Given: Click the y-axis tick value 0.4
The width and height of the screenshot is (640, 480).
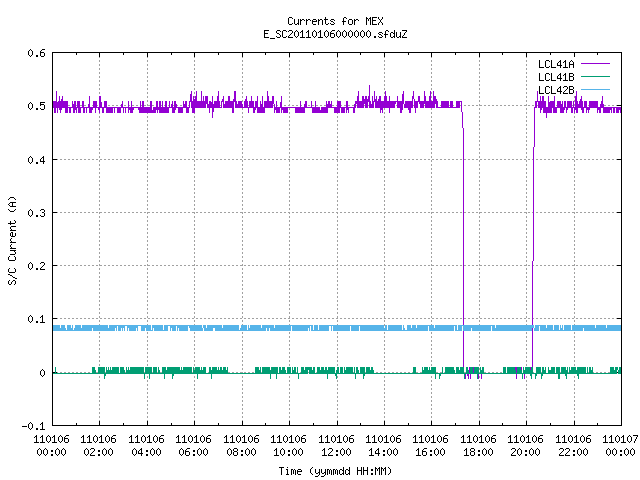Looking at the screenshot, I should (x=36, y=160).
